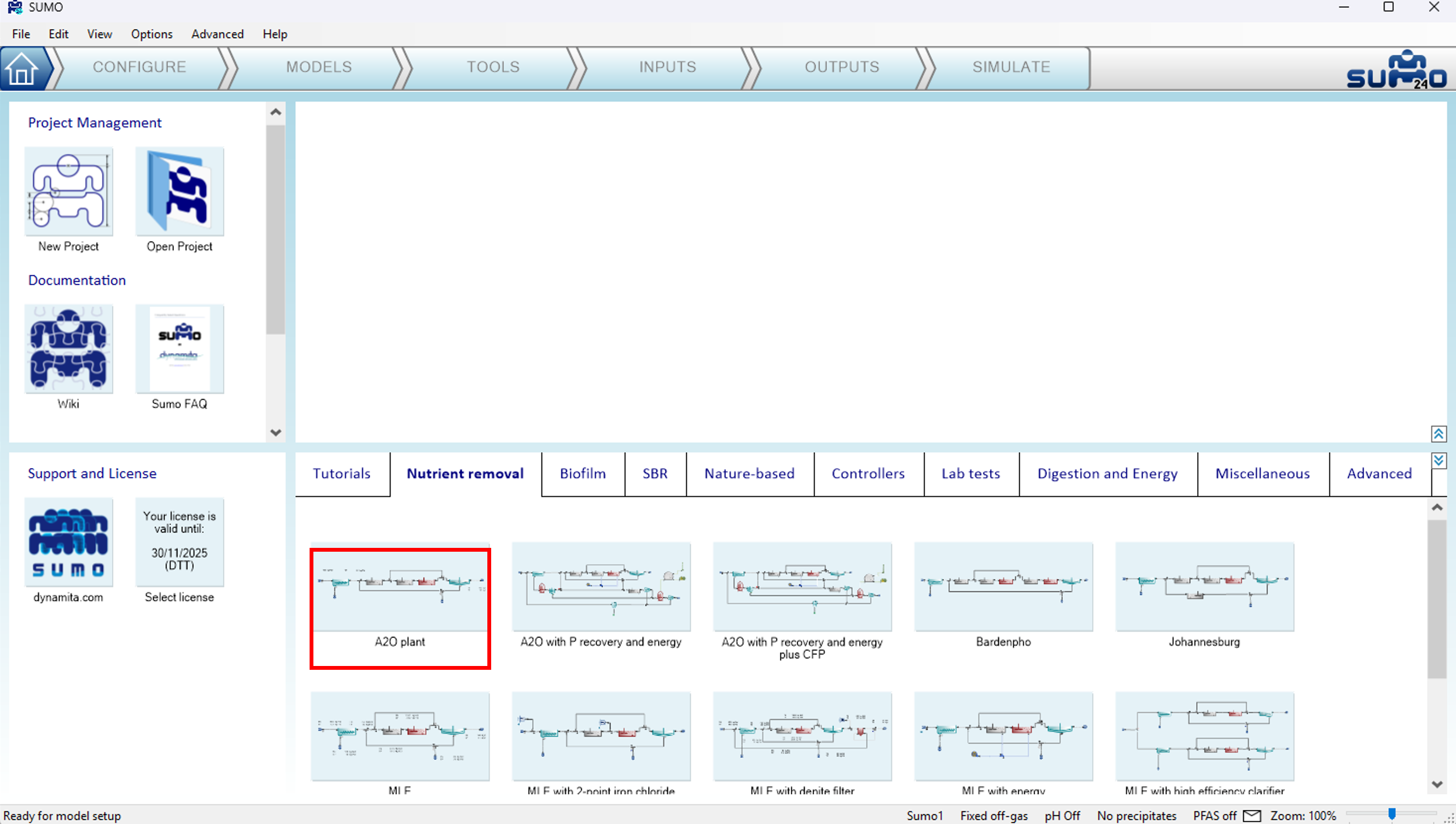This screenshot has height=824, width=1456.
Task: Toggle the pH Off status indicator
Action: point(1062,815)
